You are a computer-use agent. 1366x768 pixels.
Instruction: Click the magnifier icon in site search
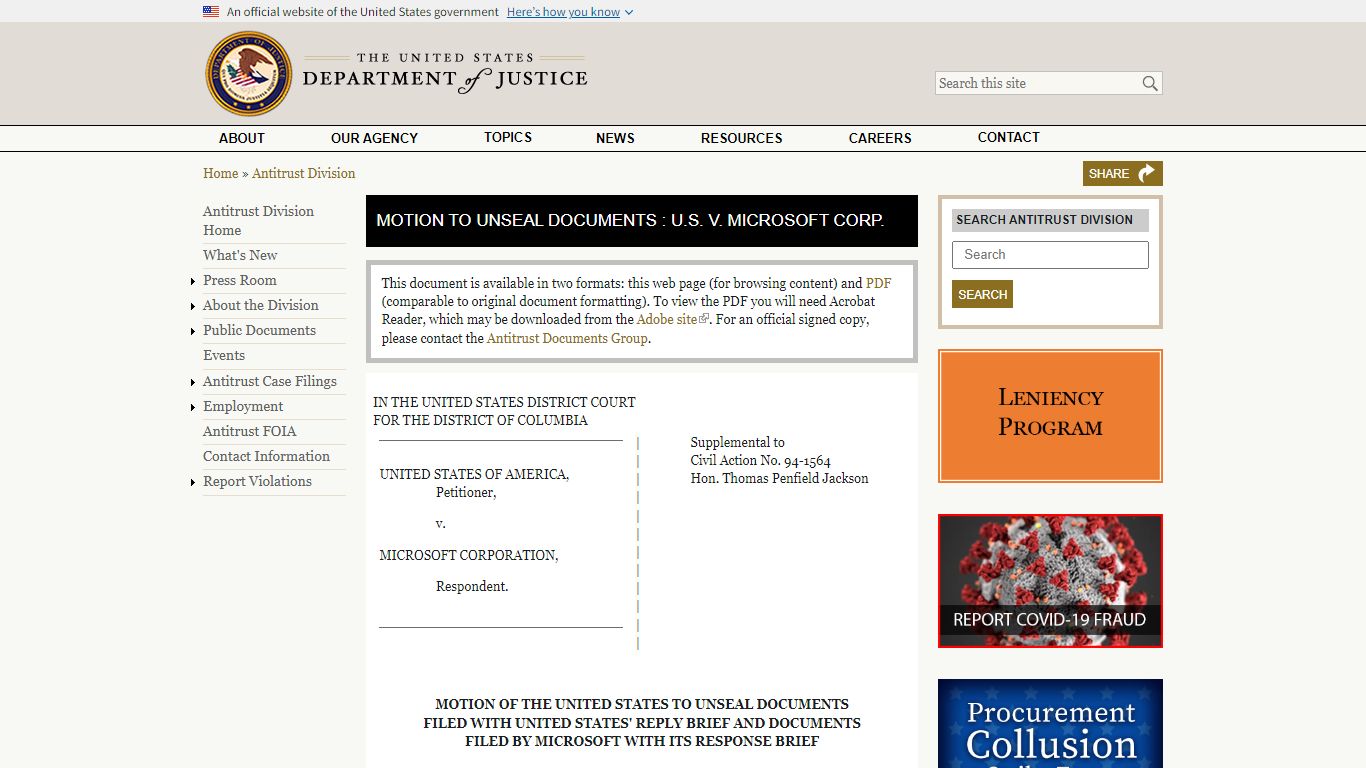tap(1150, 83)
